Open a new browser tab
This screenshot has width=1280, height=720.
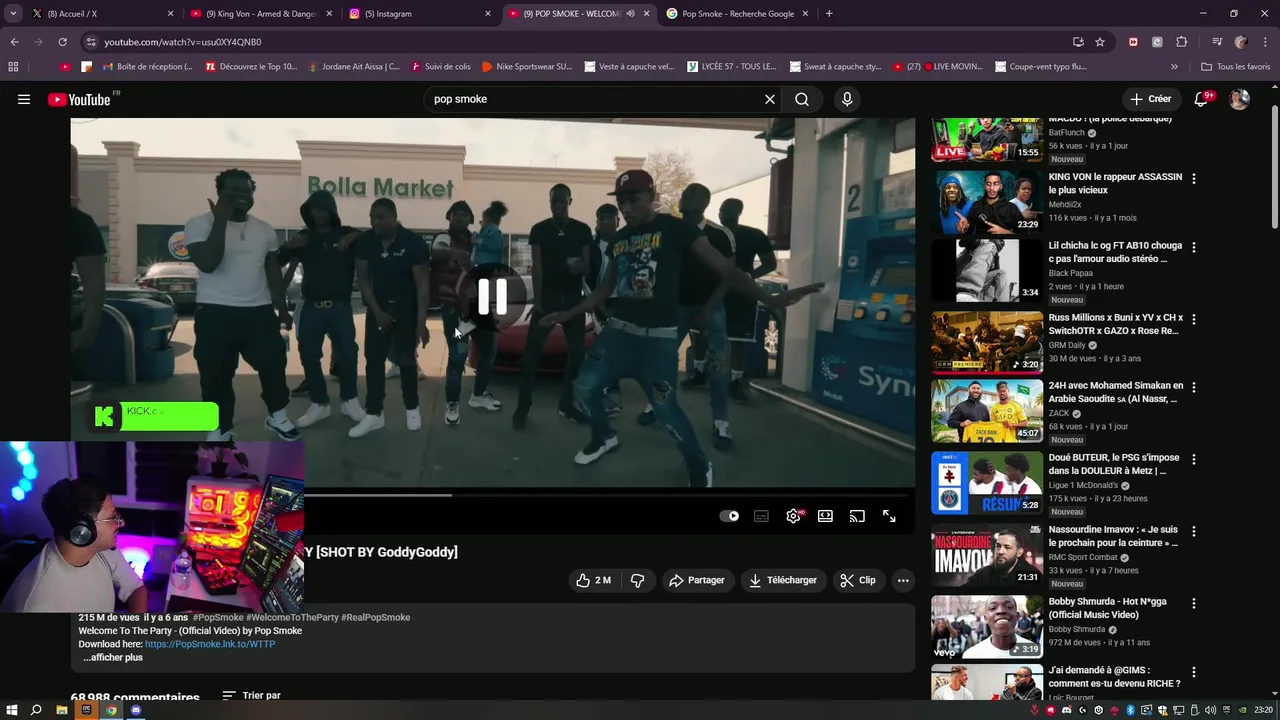pyautogui.click(x=829, y=14)
